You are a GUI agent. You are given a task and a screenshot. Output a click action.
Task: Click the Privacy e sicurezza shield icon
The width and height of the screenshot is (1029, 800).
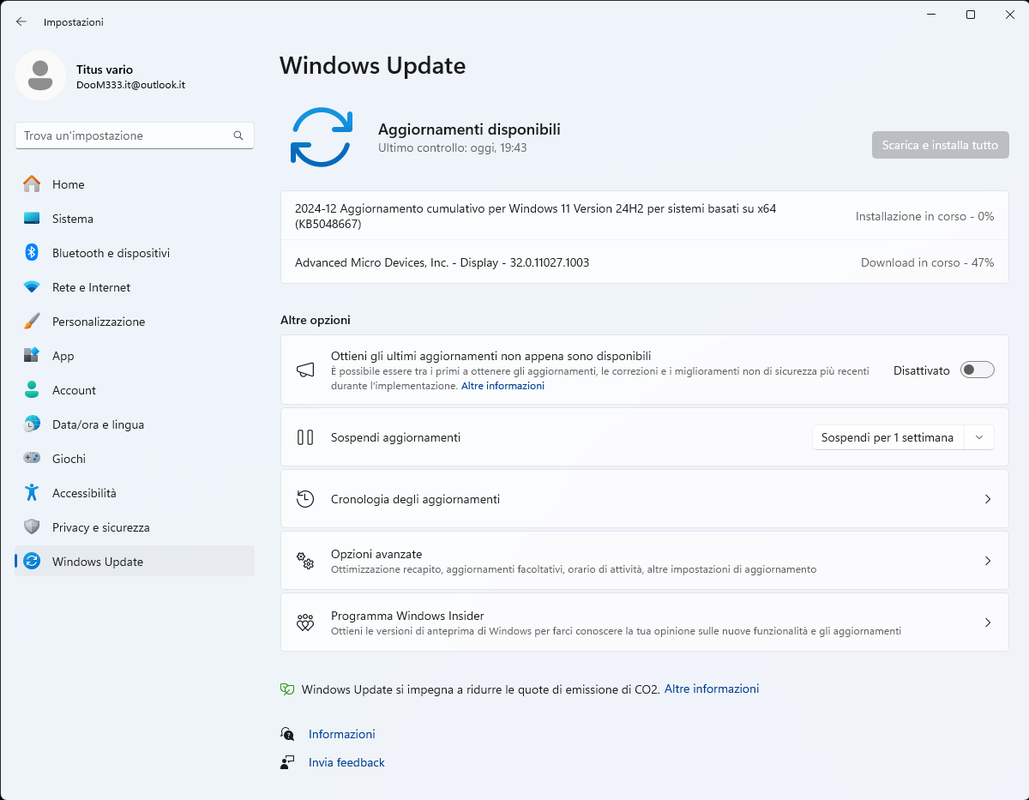pyautogui.click(x=32, y=527)
